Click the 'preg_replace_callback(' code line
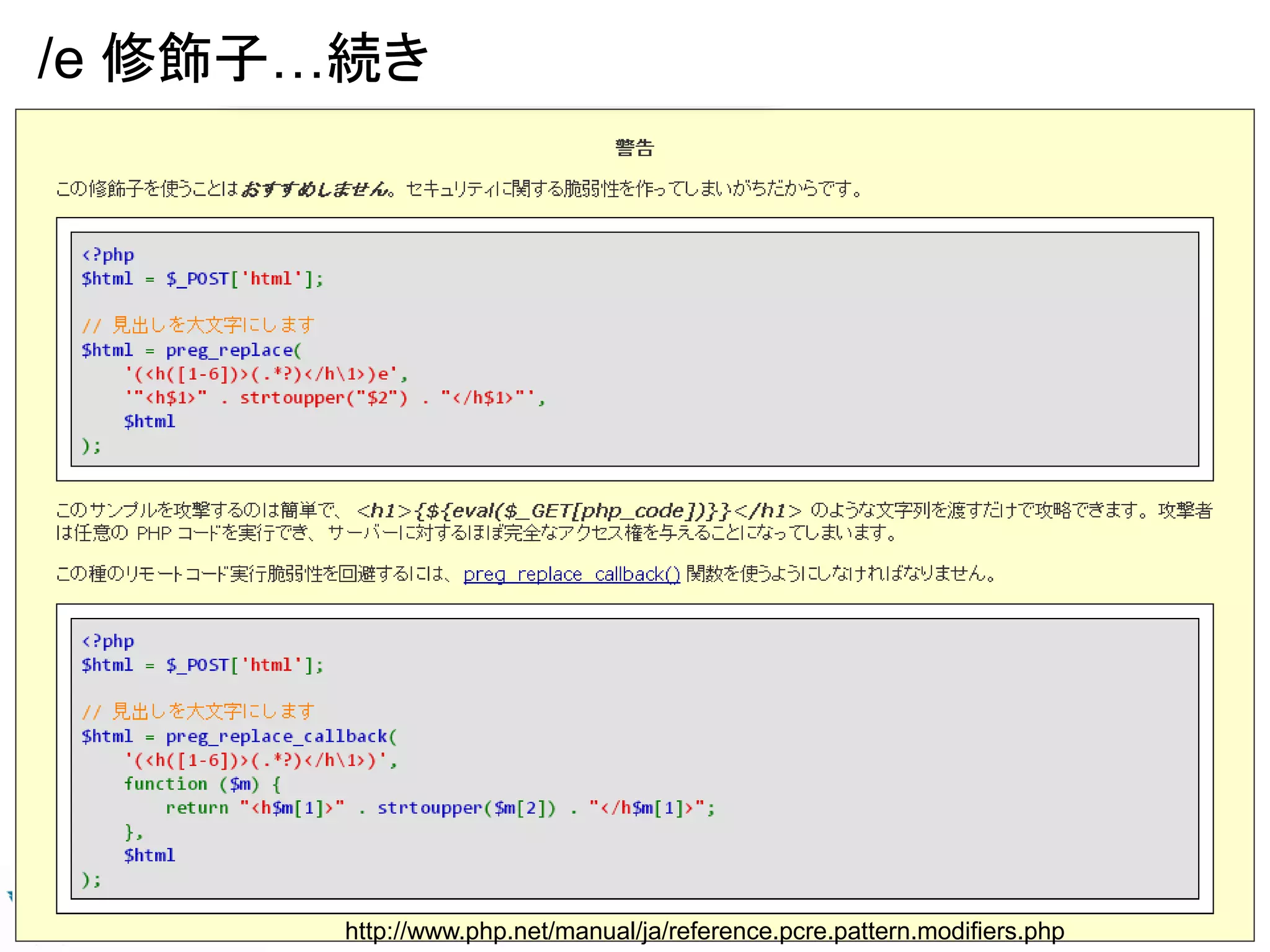This screenshot has width=1270, height=952. [x=239, y=736]
